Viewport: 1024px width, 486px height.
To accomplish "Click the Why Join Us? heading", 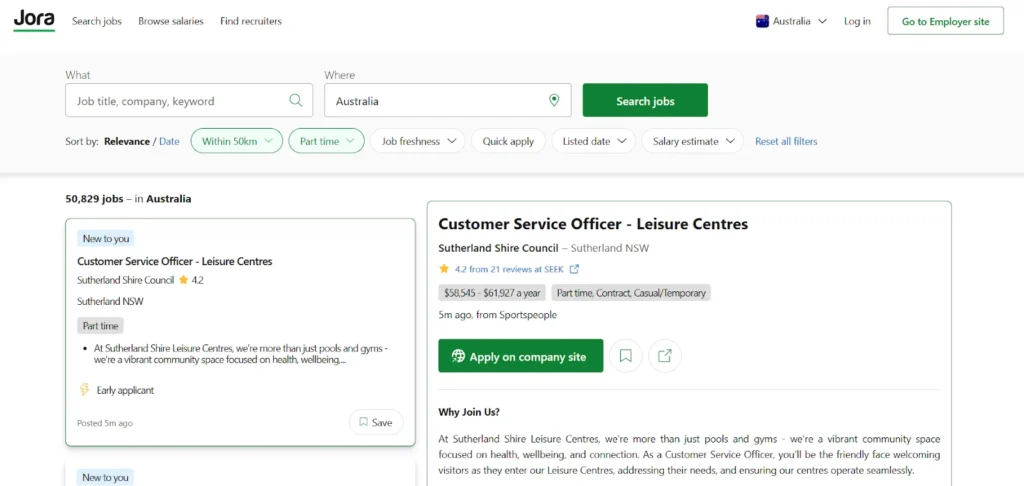I will [469, 412].
